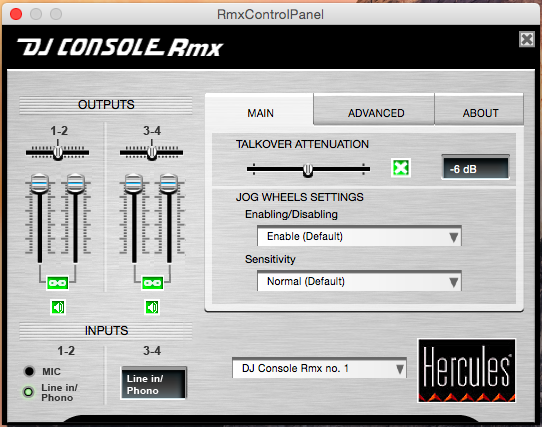Viewport: 542px width, 427px height.
Task: Click the -6 dB attenuation value field
Action: (476, 168)
